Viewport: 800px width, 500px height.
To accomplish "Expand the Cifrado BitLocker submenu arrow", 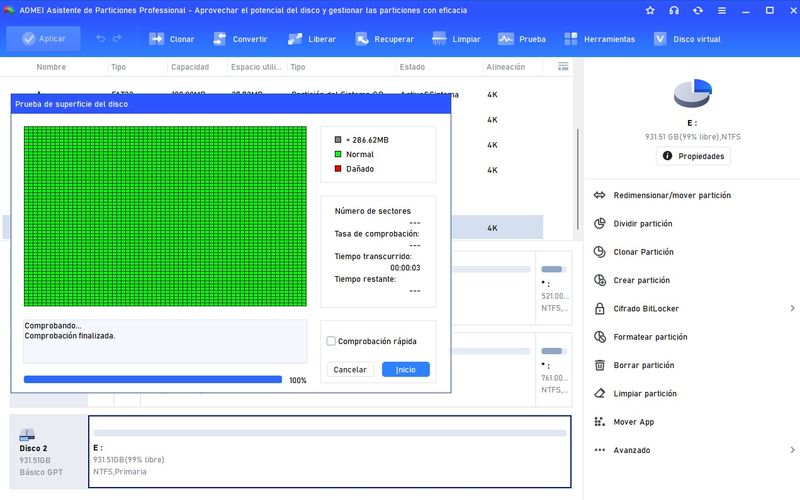I will 792,308.
